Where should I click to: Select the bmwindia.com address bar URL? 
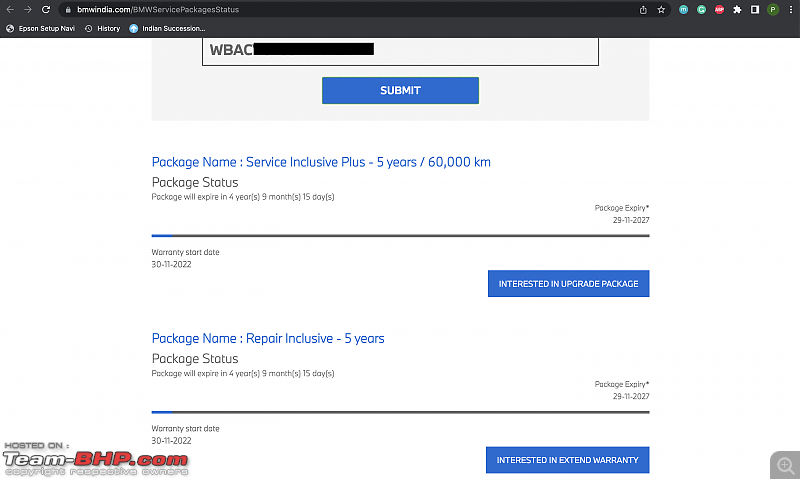coord(158,10)
